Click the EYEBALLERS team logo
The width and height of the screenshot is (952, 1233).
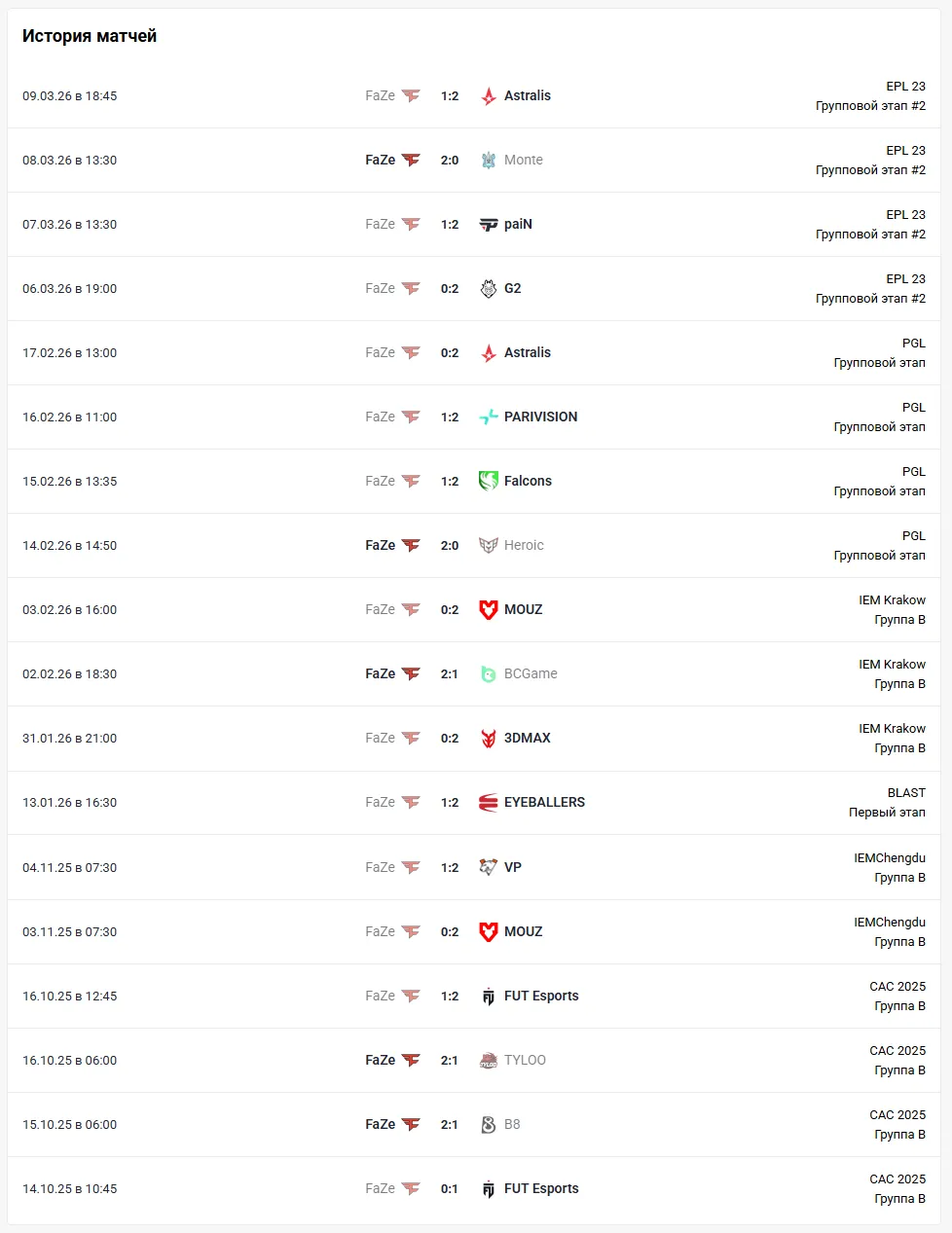click(x=489, y=803)
